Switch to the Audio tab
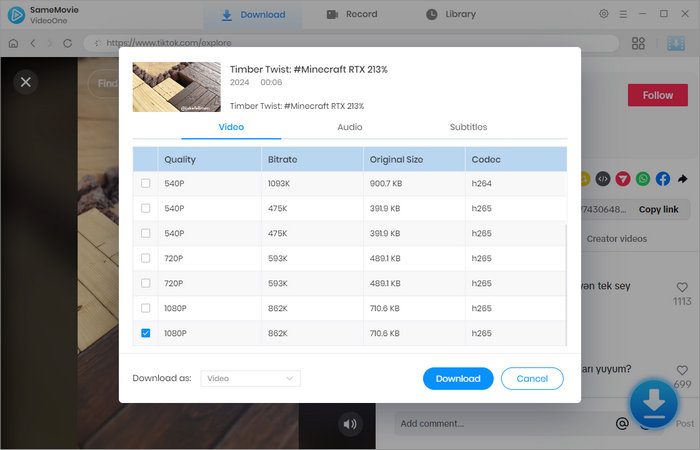700x450 pixels. click(x=350, y=127)
